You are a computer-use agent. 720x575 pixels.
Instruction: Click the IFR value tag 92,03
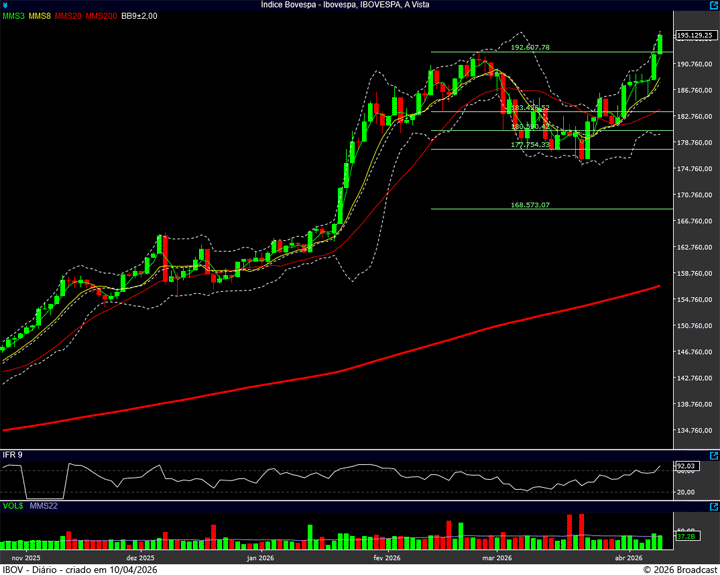[x=686, y=466]
